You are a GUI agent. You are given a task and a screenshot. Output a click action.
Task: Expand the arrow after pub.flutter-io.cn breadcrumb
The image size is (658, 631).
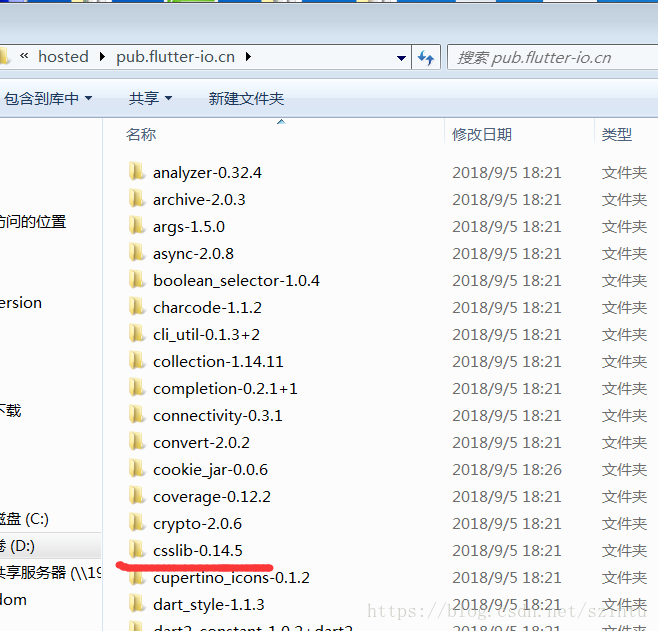click(x=248, y=57)
